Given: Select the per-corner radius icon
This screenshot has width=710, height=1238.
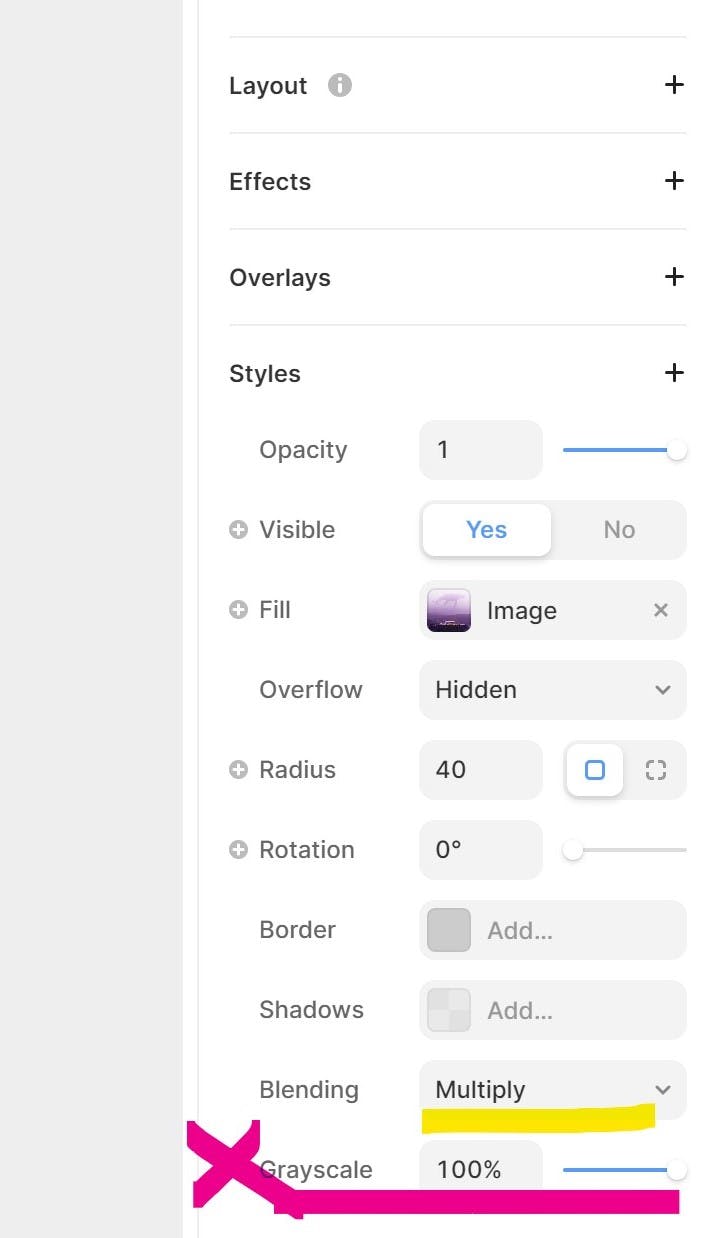Looking at the screenshot, I should tap(655, 770).
